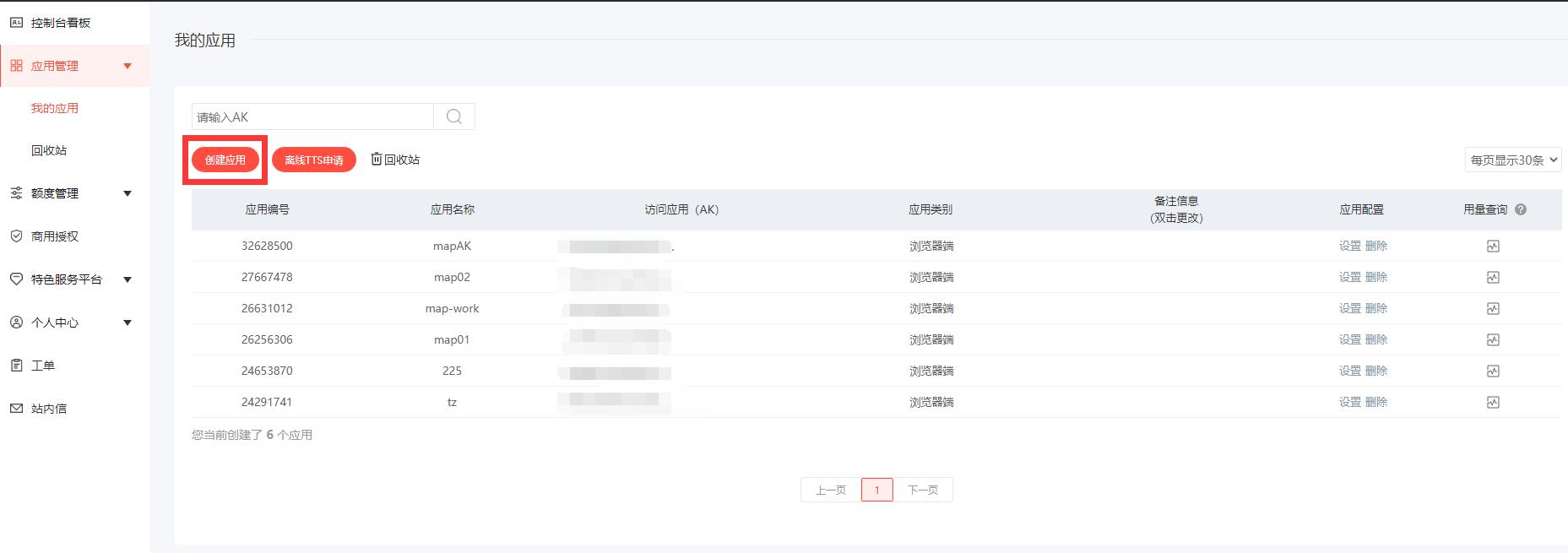Expand the 额度管理 menu arrow
1568x553 pixels.
coord(128,193)
